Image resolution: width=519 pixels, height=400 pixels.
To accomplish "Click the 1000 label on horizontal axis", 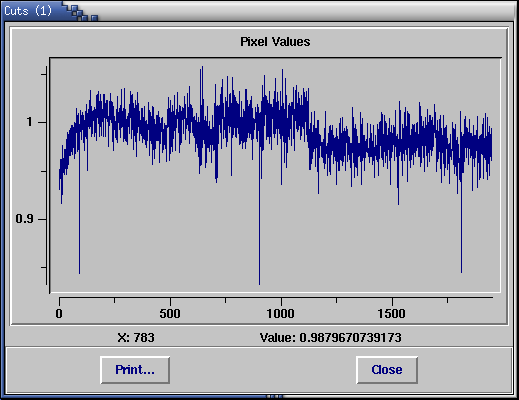I will (x=281, y=314).
